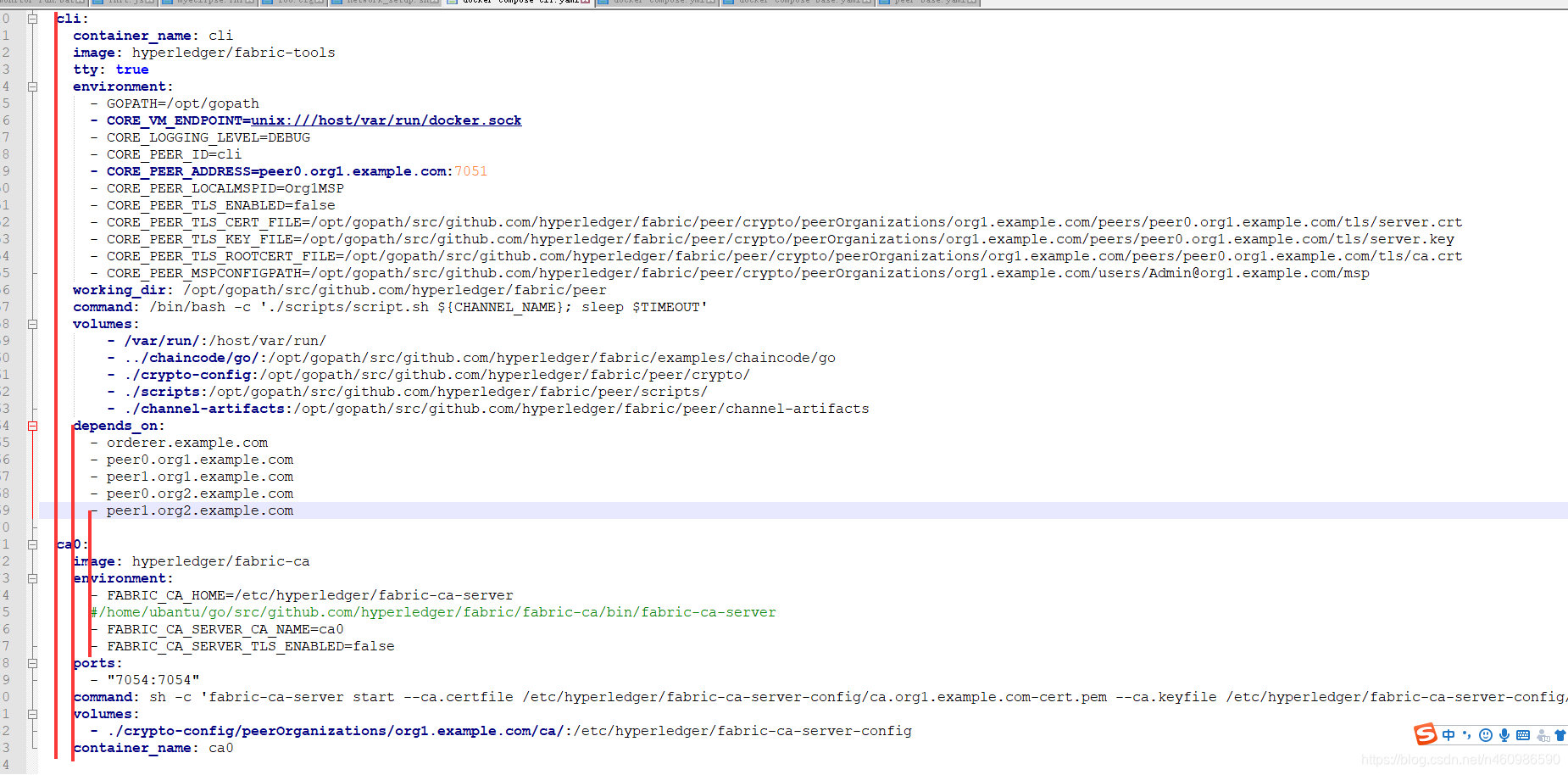Click 'peer0.org2.example.com' under depends_on
This screenshot has height=775, width=1568.
[x=200, y=493]
